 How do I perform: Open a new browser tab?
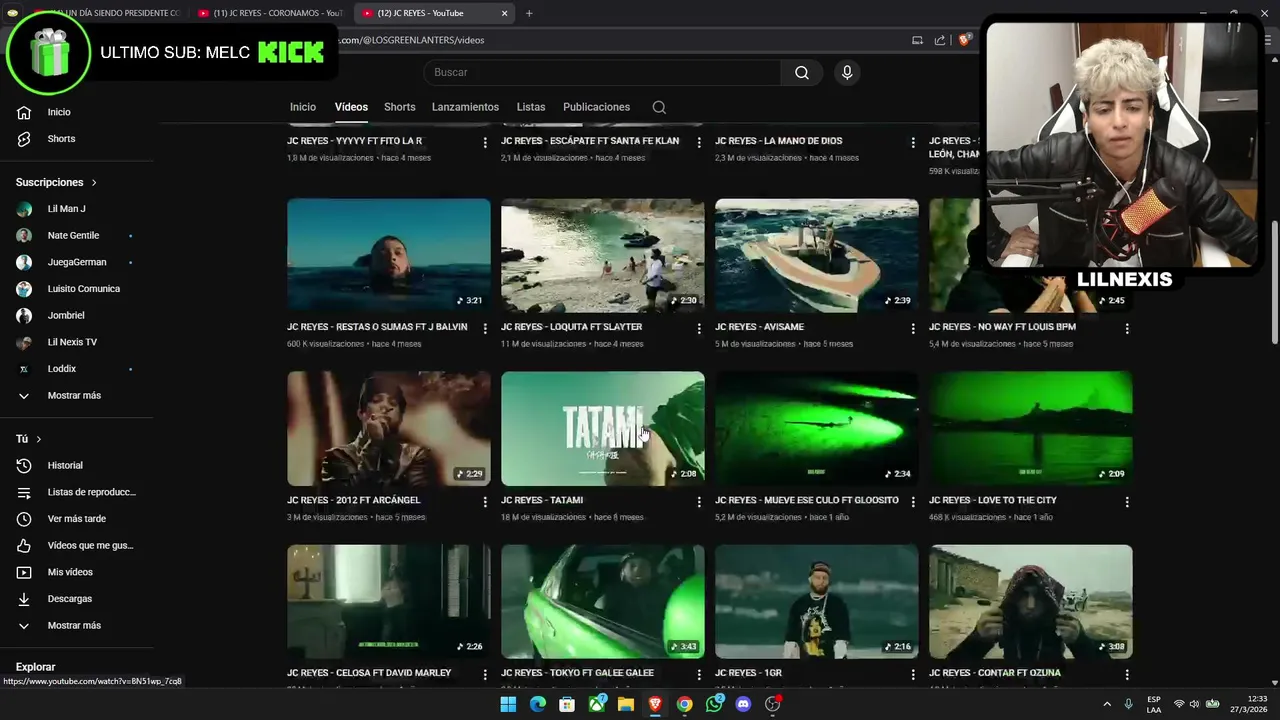point(529,13)
